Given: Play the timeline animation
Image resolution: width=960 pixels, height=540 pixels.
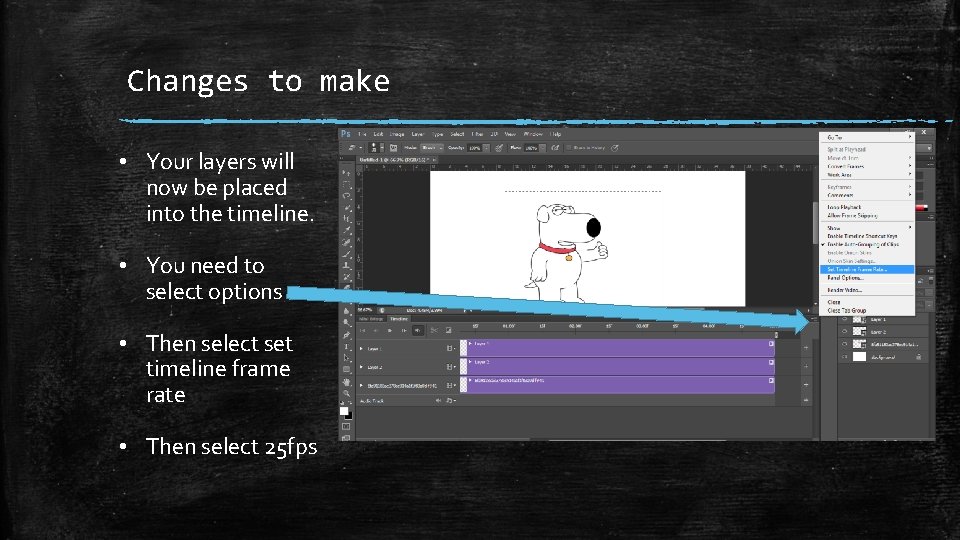Looking at the screenshot, I should tap(389, 331).
